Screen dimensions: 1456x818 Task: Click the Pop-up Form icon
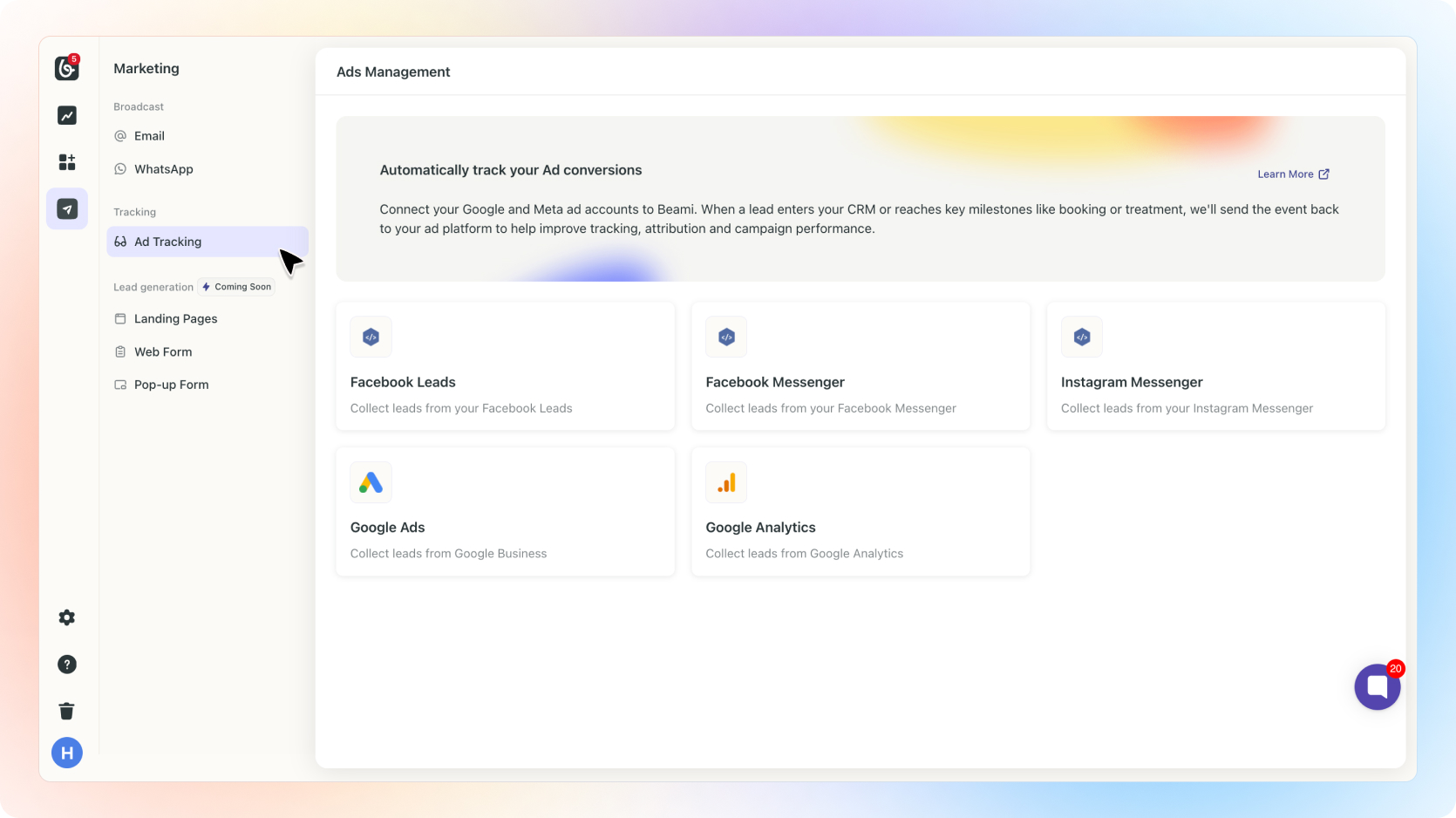[x=120, y=385]
